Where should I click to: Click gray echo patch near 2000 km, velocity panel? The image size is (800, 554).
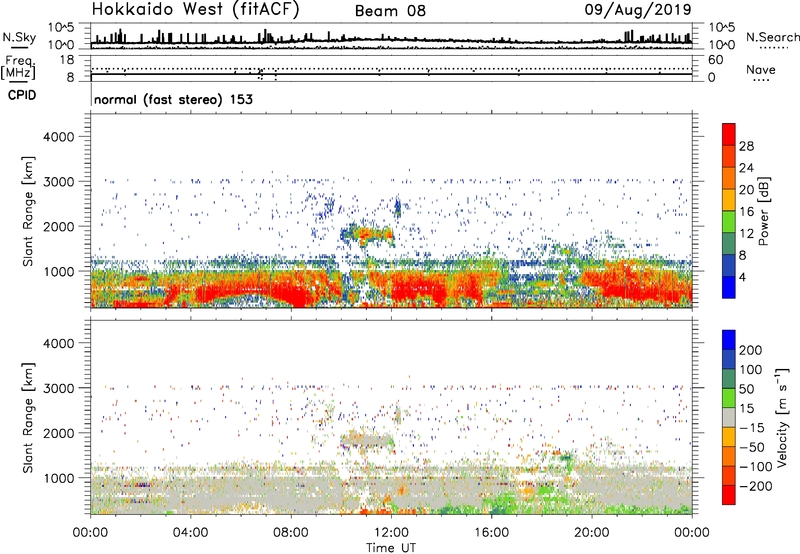(367, 439)
